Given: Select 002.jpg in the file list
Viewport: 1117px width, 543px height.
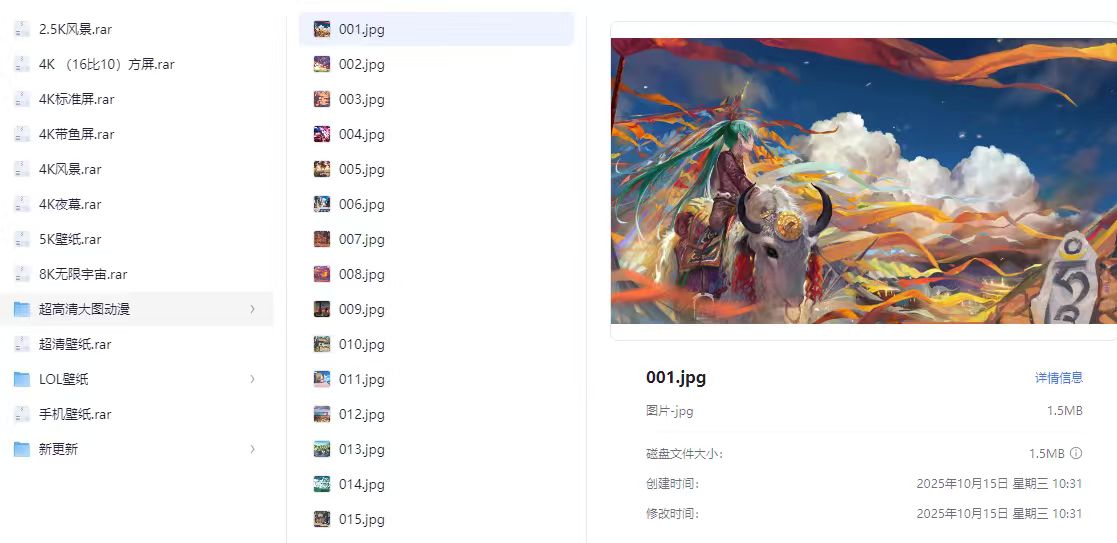Looking at the screenshot, I should (436, 64).
